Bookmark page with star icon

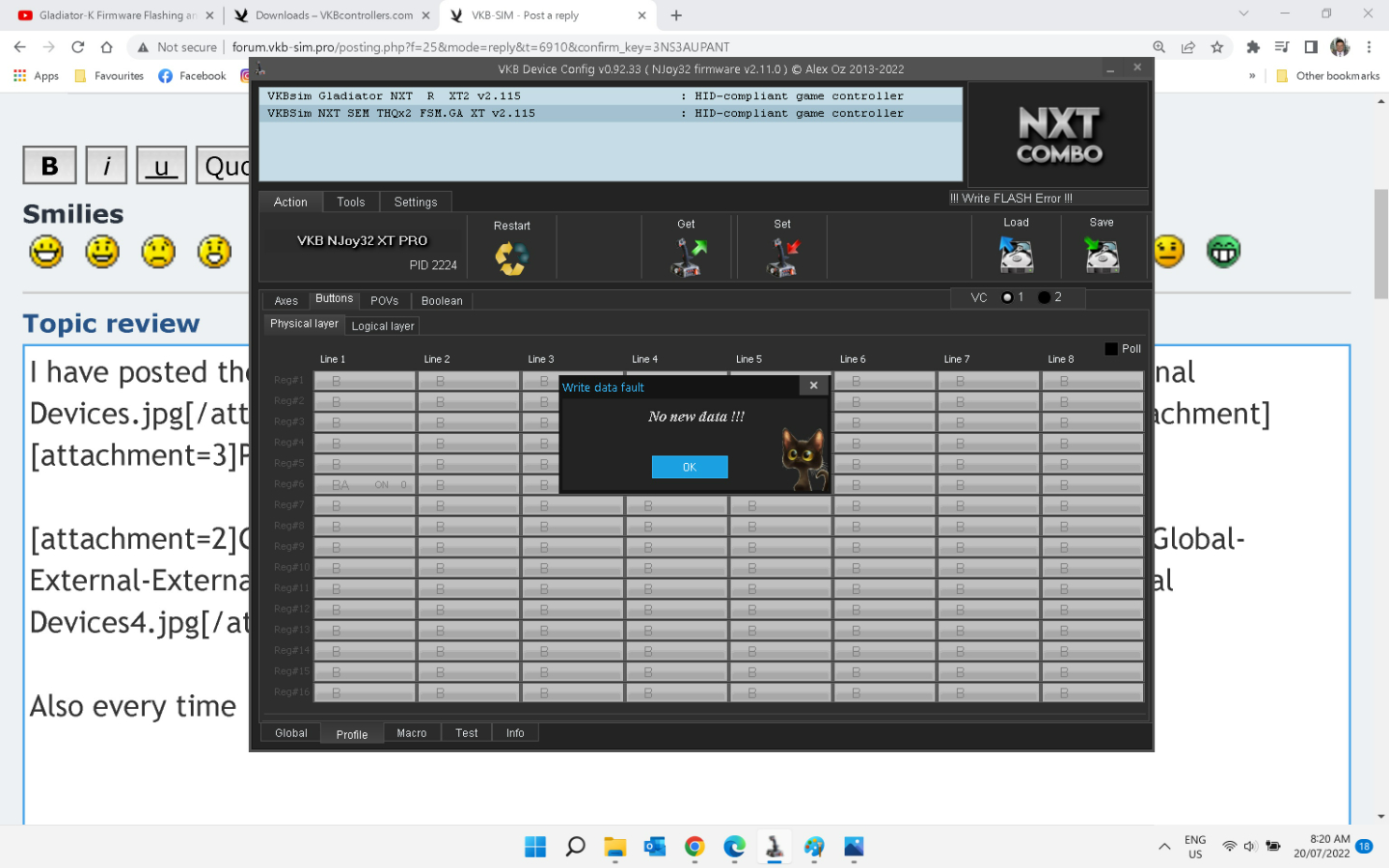coord(1217,46)
